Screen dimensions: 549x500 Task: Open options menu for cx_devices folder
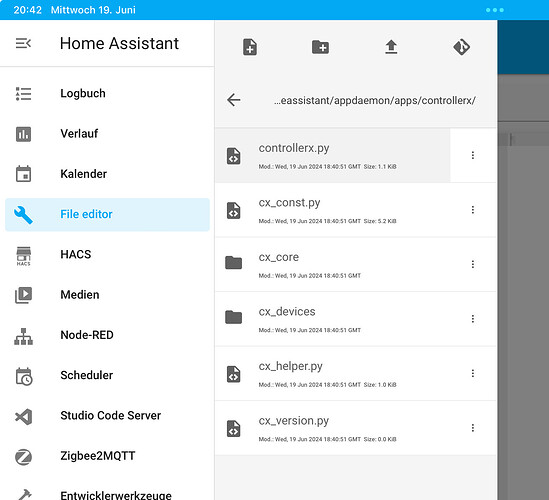click(473, 319)
